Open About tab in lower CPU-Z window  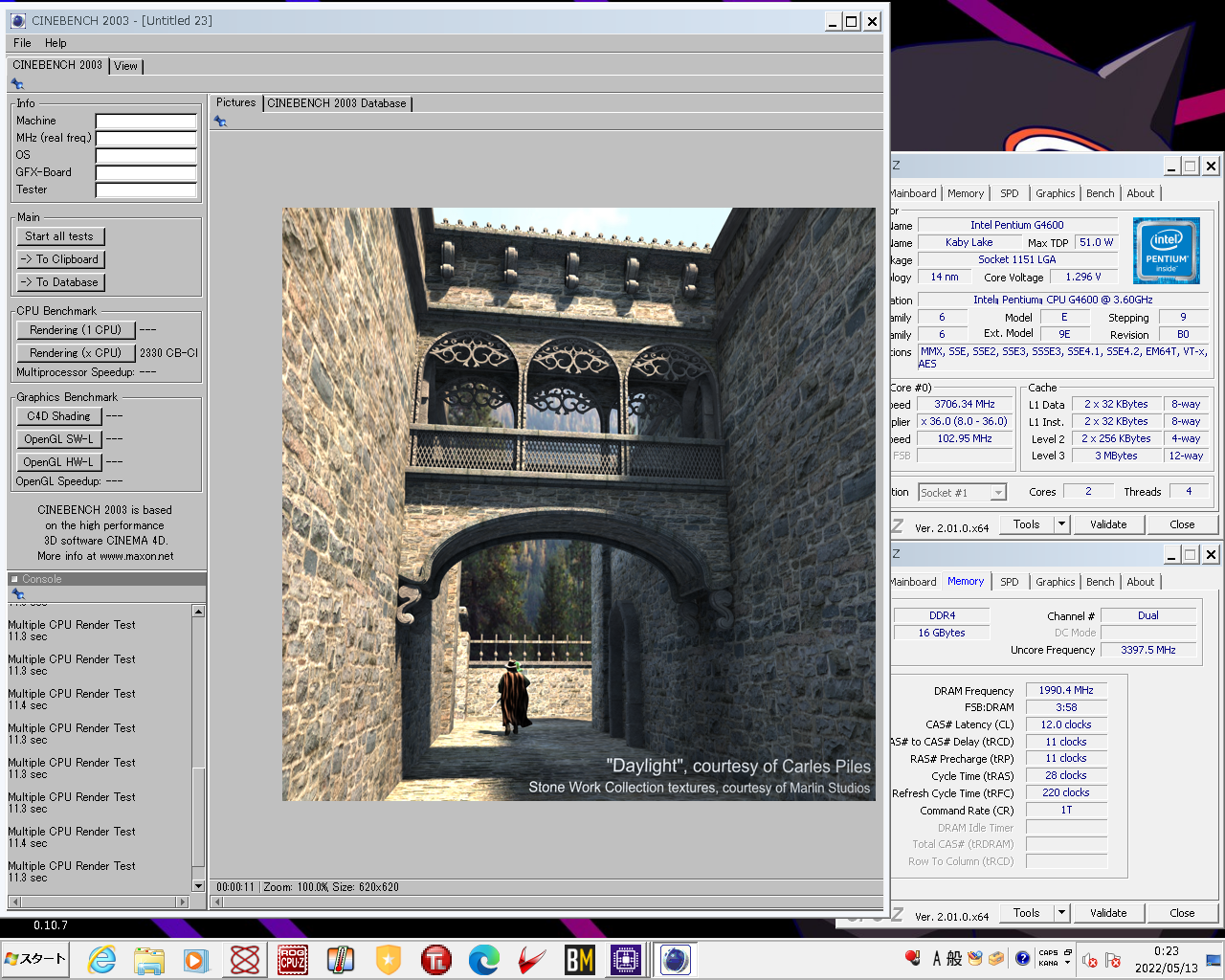[x=1140, y=582]
